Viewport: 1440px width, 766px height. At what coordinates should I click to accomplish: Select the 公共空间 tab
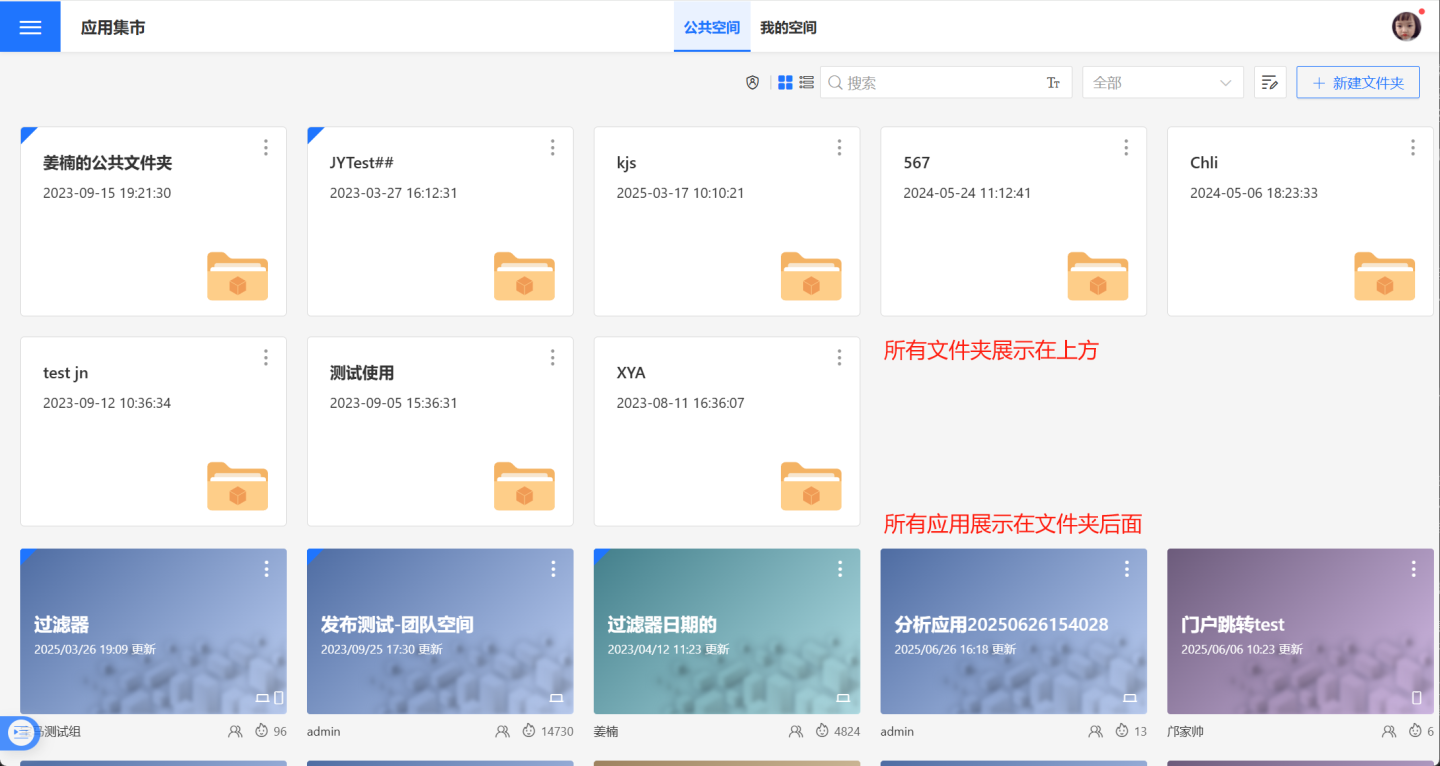[712, 28]
